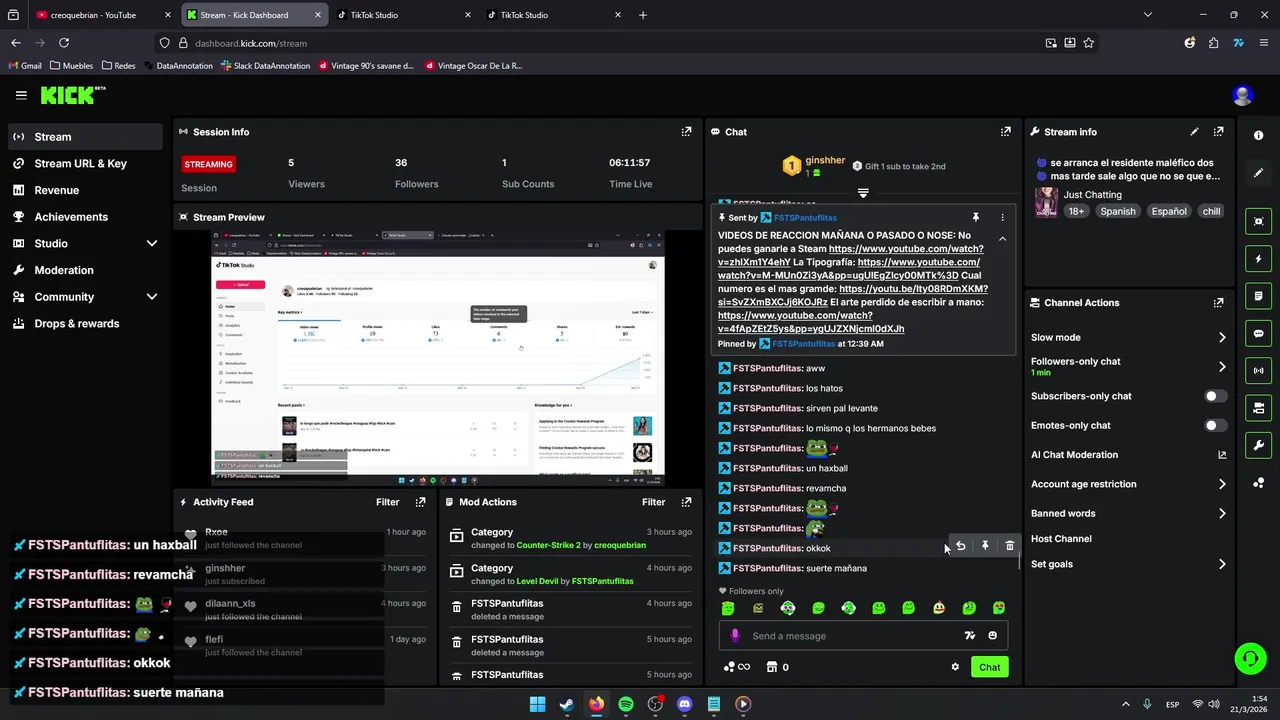Edit stream info with the pencil icon

pos(1194,132)
